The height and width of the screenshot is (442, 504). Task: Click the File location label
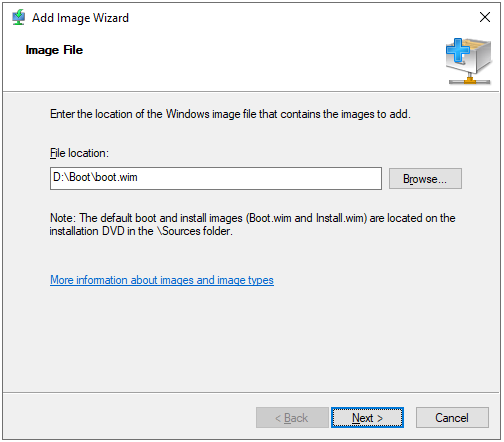[x=79, y=153]
